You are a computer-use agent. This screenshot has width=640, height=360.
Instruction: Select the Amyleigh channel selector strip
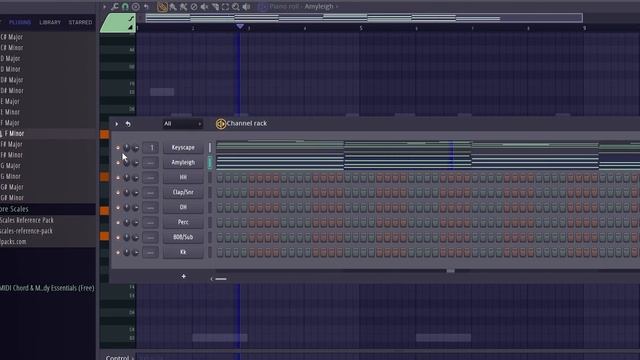(210, 162)
